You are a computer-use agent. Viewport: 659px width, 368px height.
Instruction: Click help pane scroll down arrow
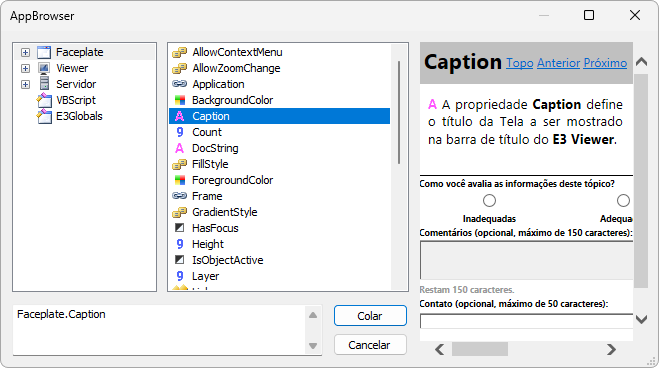(x=641, y=320)
